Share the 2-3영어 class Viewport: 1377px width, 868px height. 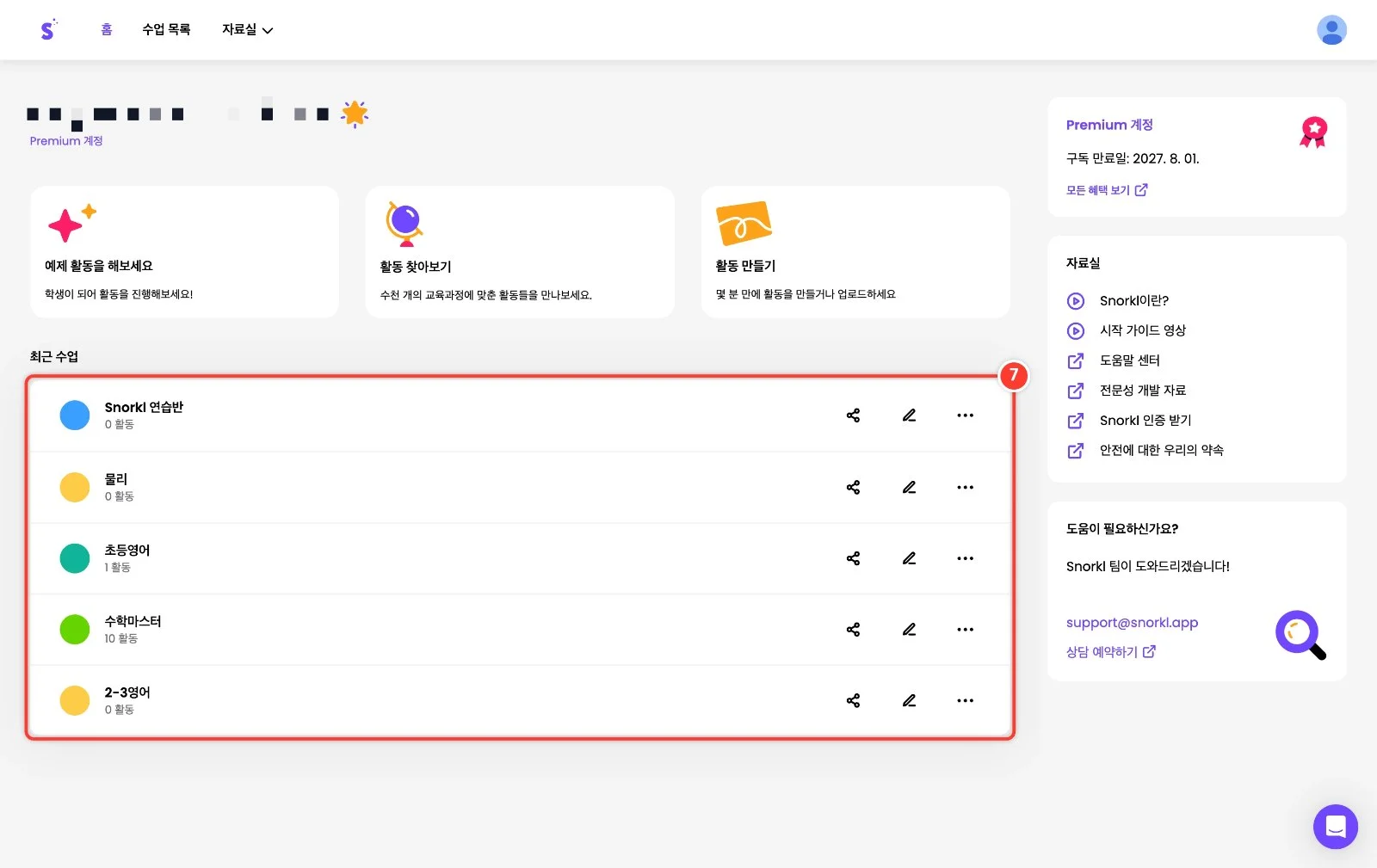[x=853, y=700]
